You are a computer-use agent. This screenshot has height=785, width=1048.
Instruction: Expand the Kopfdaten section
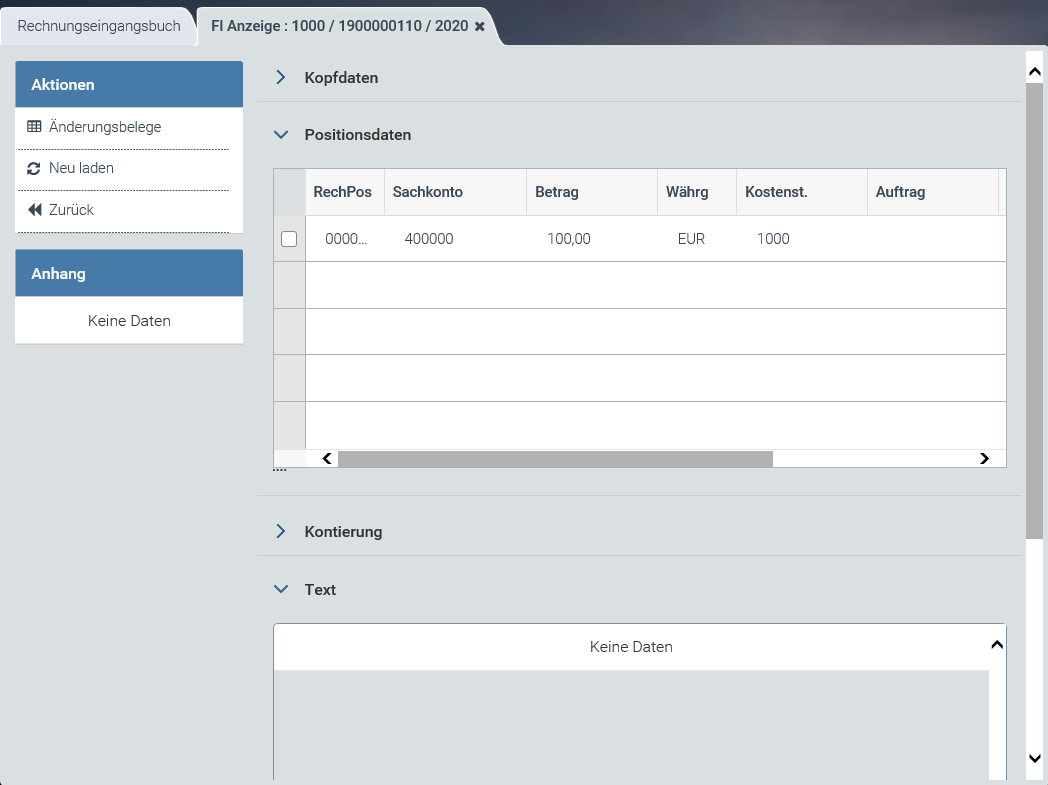point(281,78)
